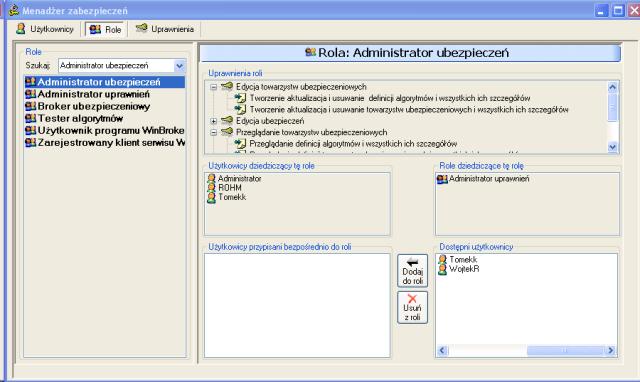Click the Uprawnienia tab key icon
Viewport: 640px width, 382px height.
141,28
